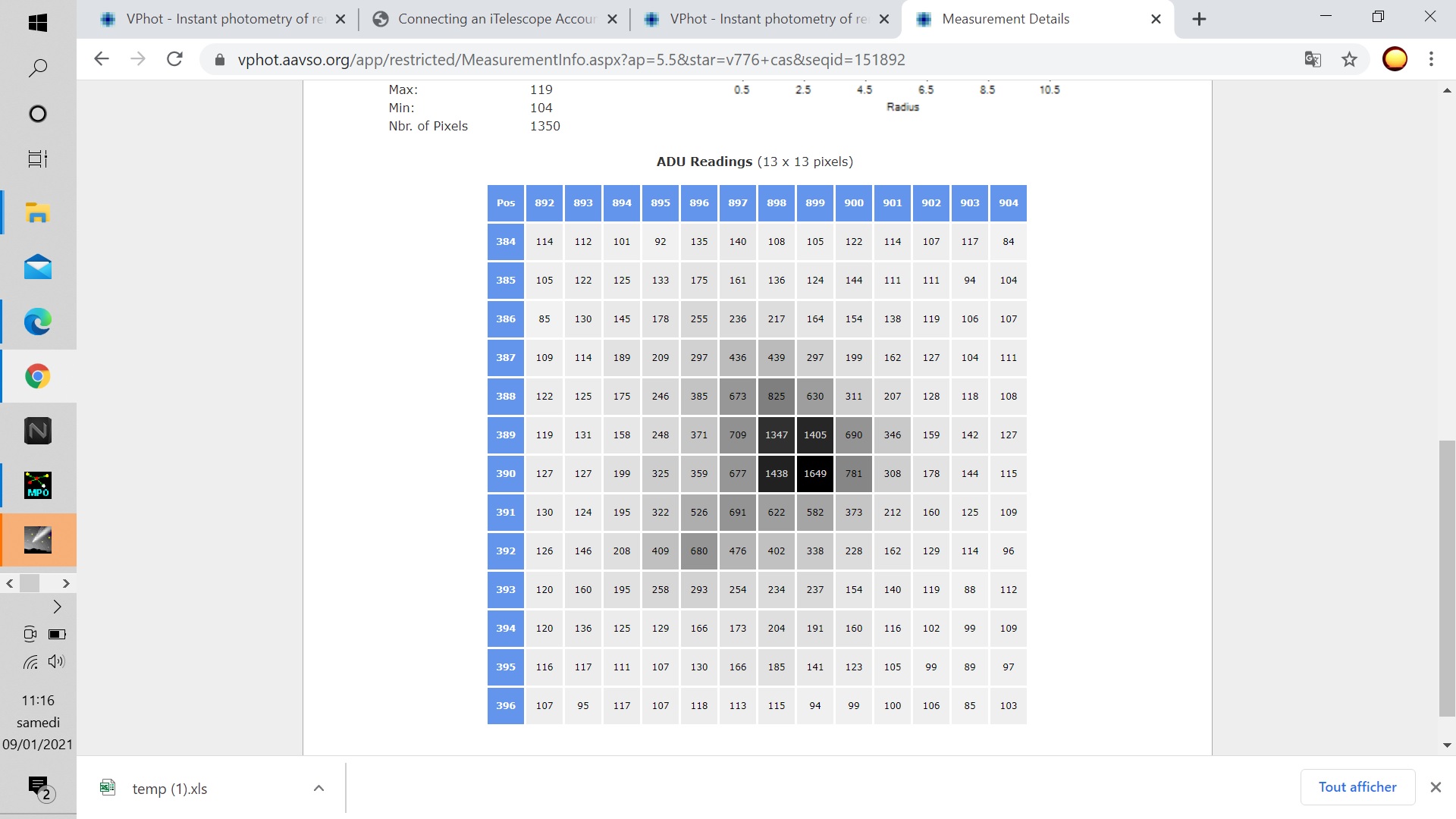Launch MPO application from taskbar
1456x819 pixels.
point(37,485)
